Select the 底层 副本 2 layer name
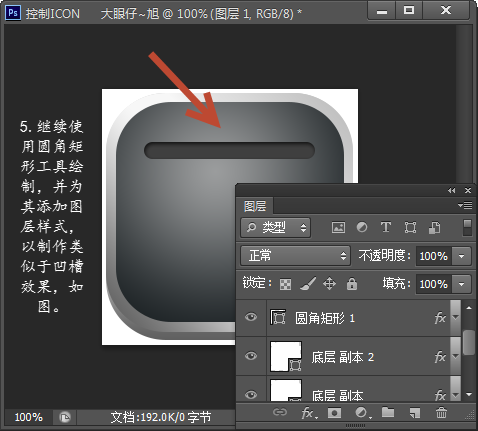Image resolution: width=478 pixels, height=431 pixels. tap(343, 357)
